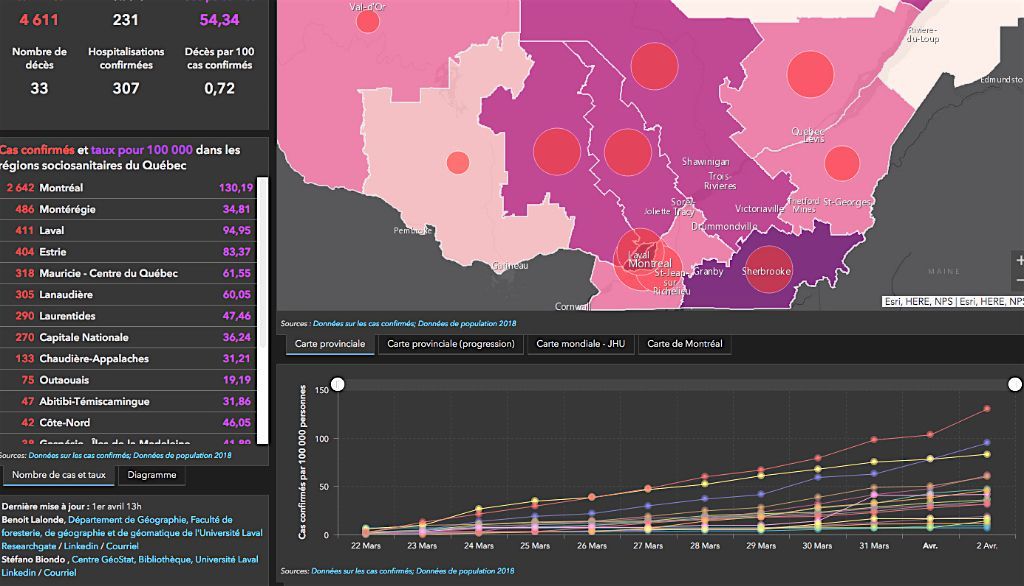Select the Chaudière-Appalaches row

129,359
